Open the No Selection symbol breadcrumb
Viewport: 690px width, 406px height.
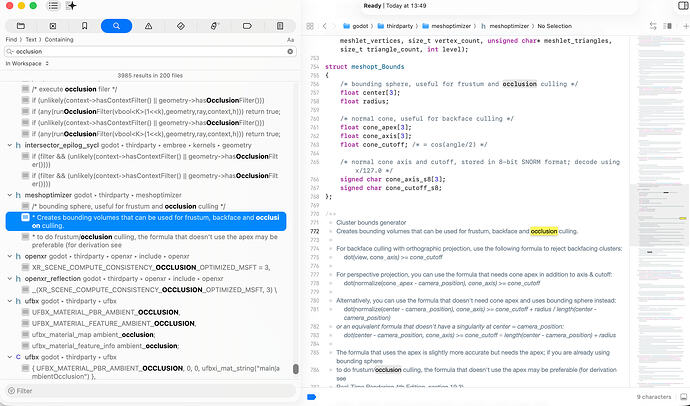click(x=554, y=26)
